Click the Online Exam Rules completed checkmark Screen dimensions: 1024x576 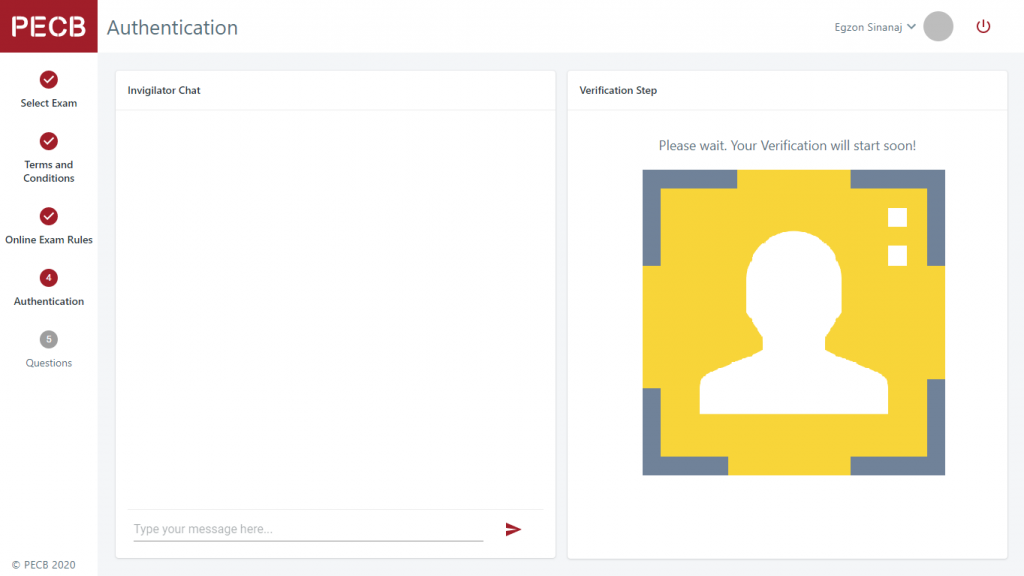tap(49, 216)
